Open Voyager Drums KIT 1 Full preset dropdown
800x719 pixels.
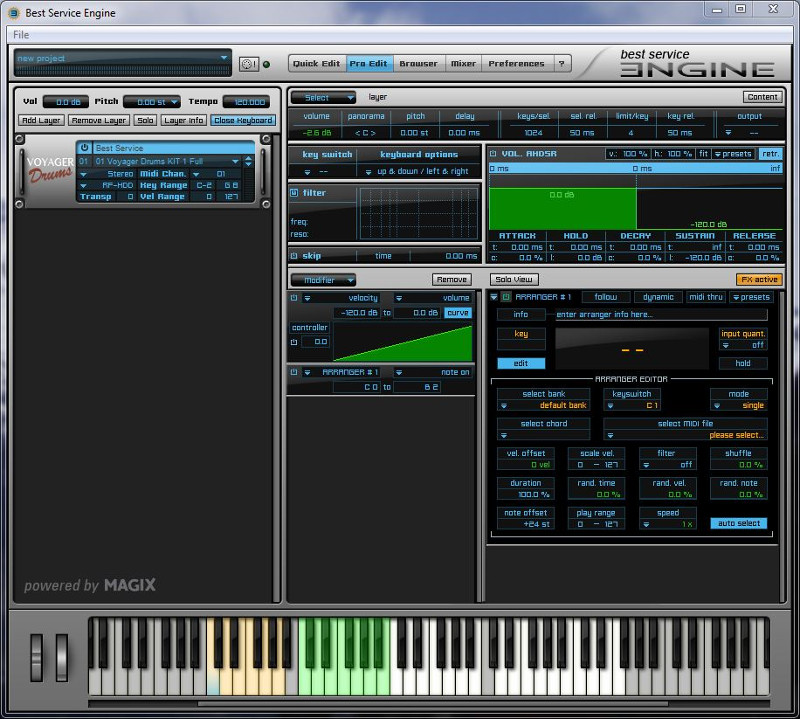click(235, 161)
